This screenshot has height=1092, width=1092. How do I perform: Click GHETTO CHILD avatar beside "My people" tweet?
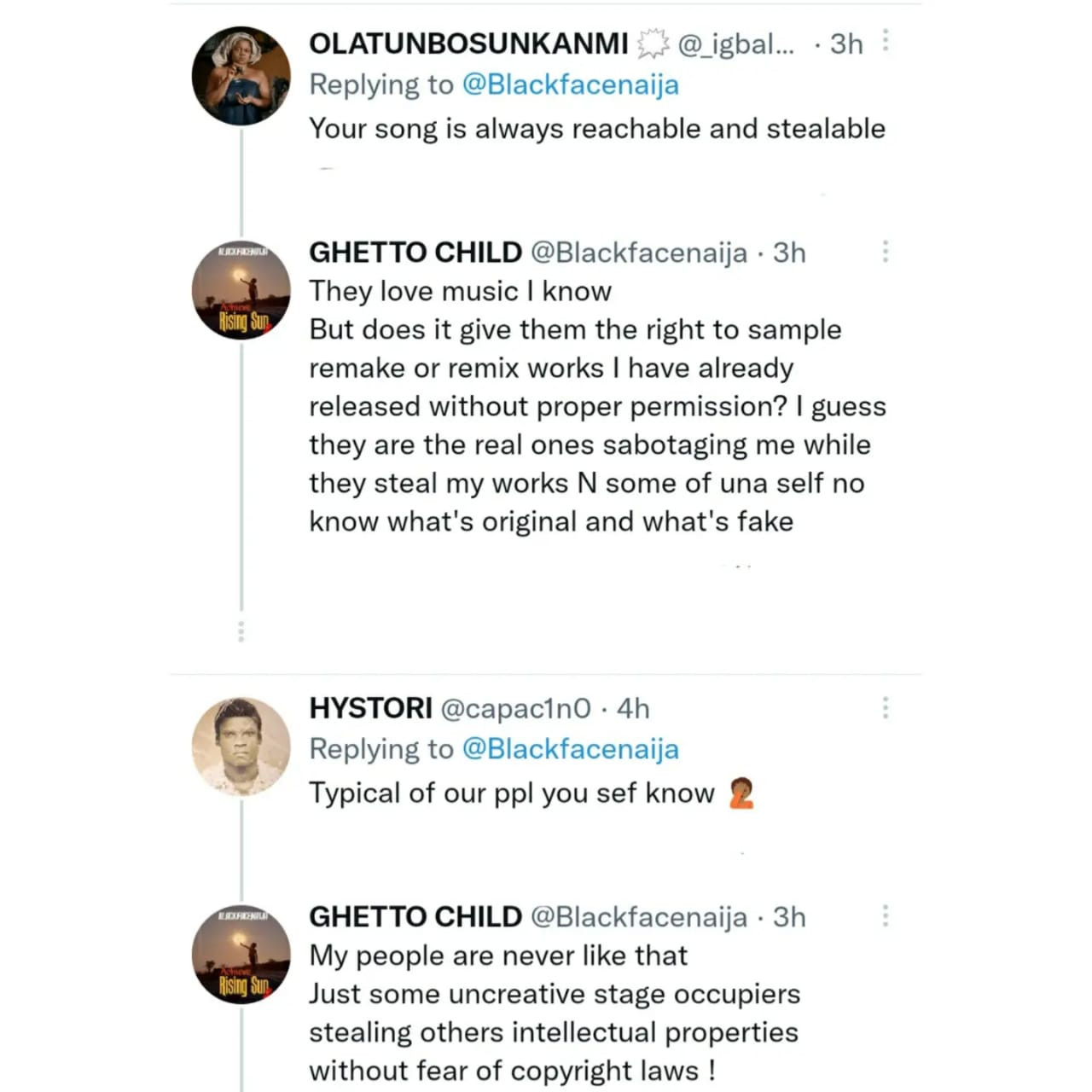tap(241, 954)
